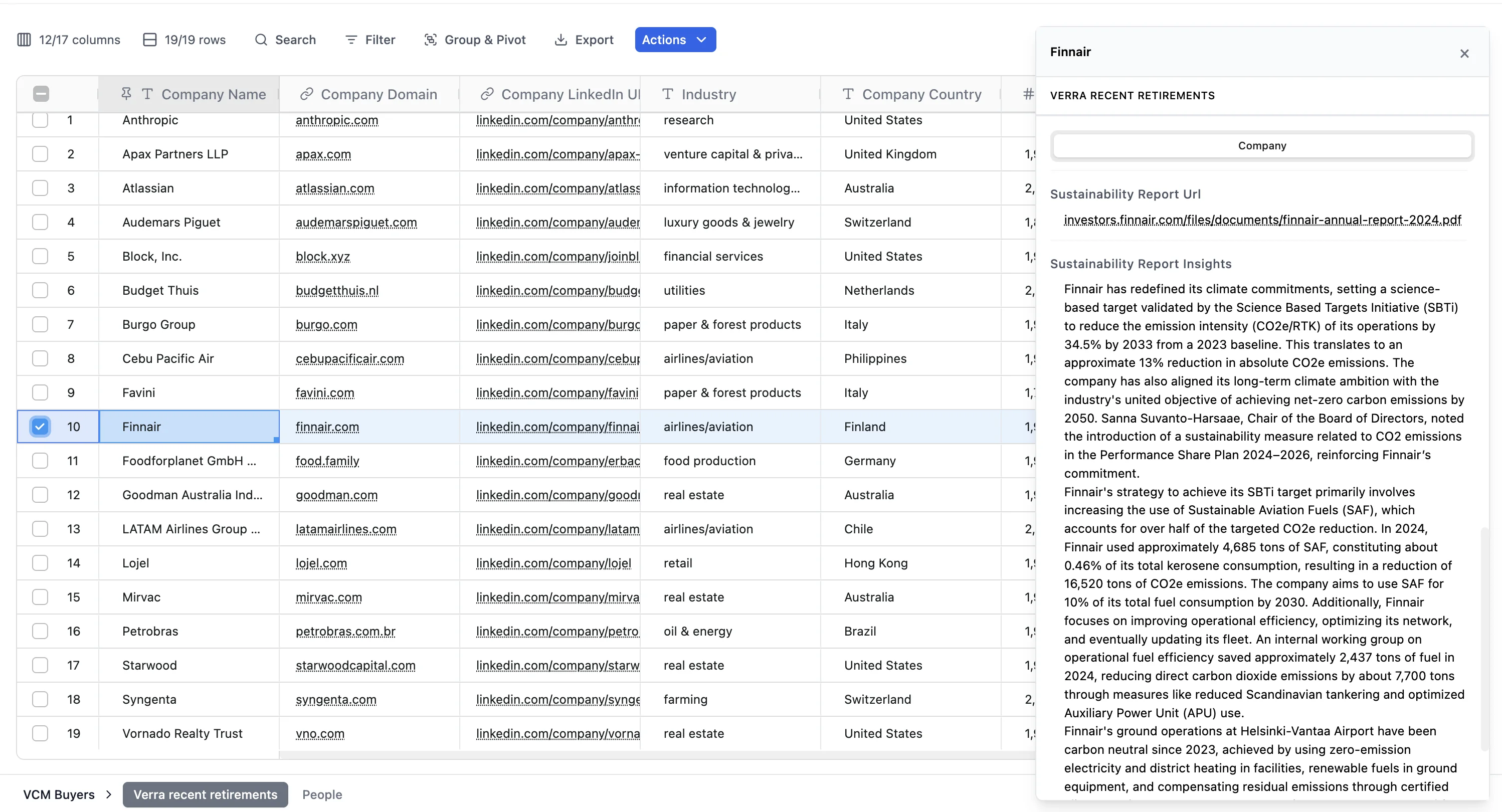Toggle the select-all header checkbox
The height and width of the screenshot is (812, 1502).
click(41, 94)
